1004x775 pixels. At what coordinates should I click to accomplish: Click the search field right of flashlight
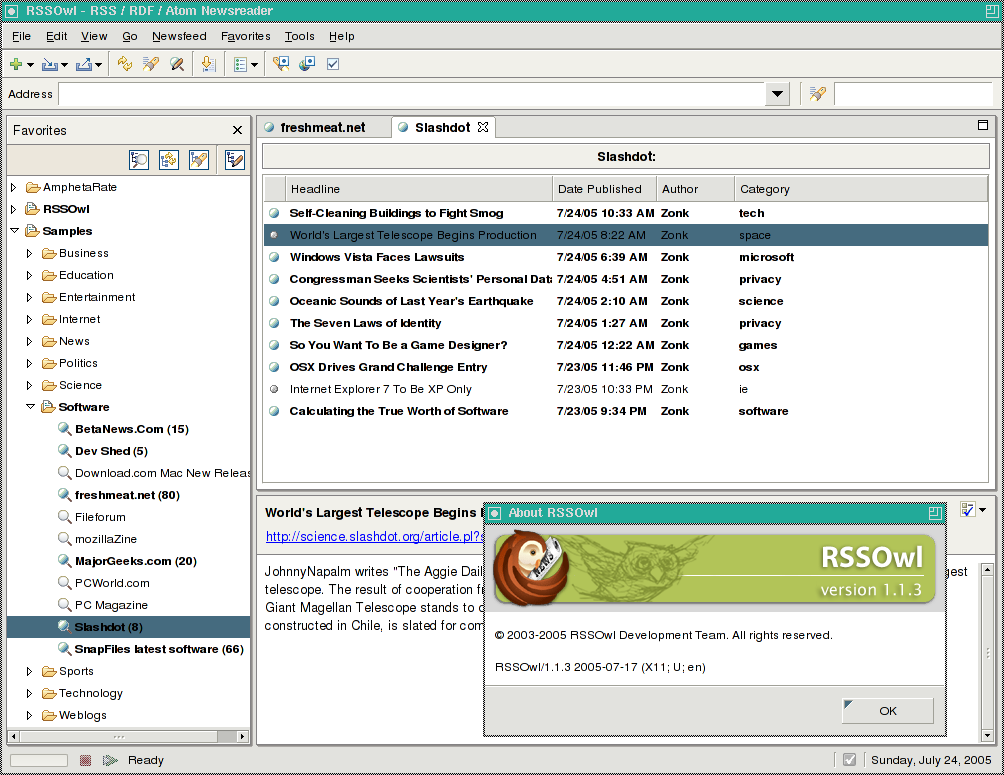point(914,94)
